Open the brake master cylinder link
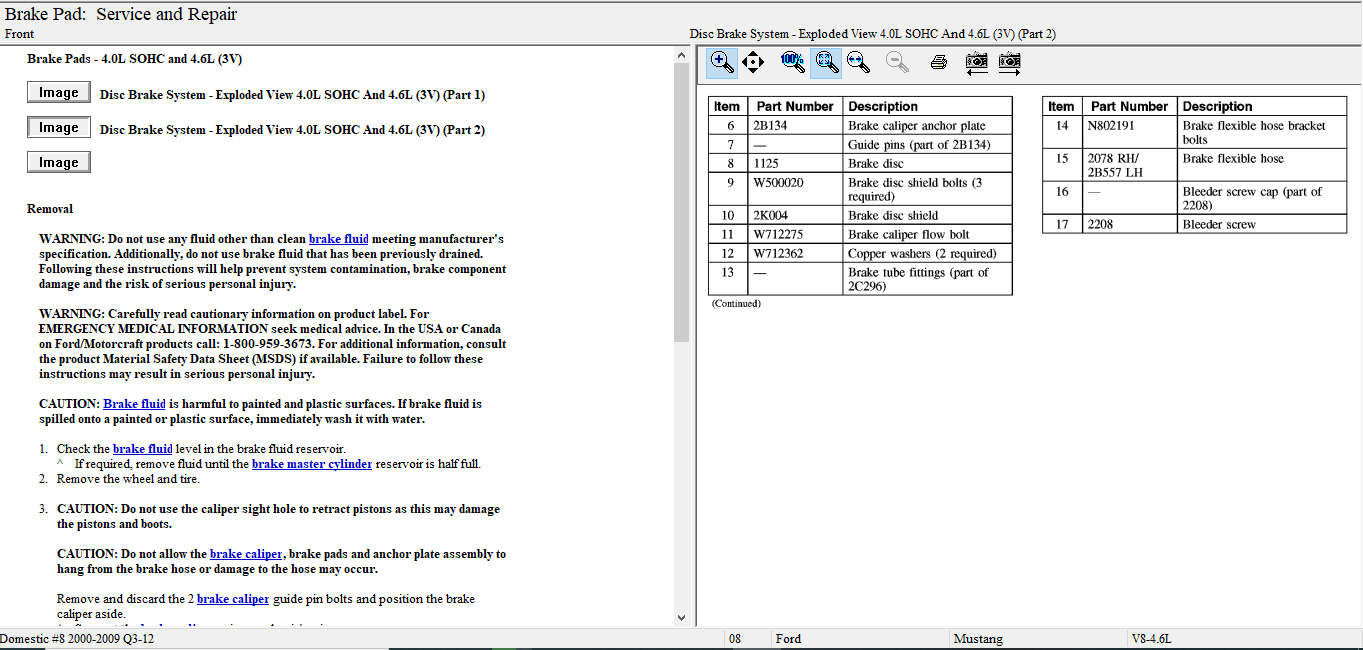The width and height of the screenshot is (1363, 650). tap(311, 464)
